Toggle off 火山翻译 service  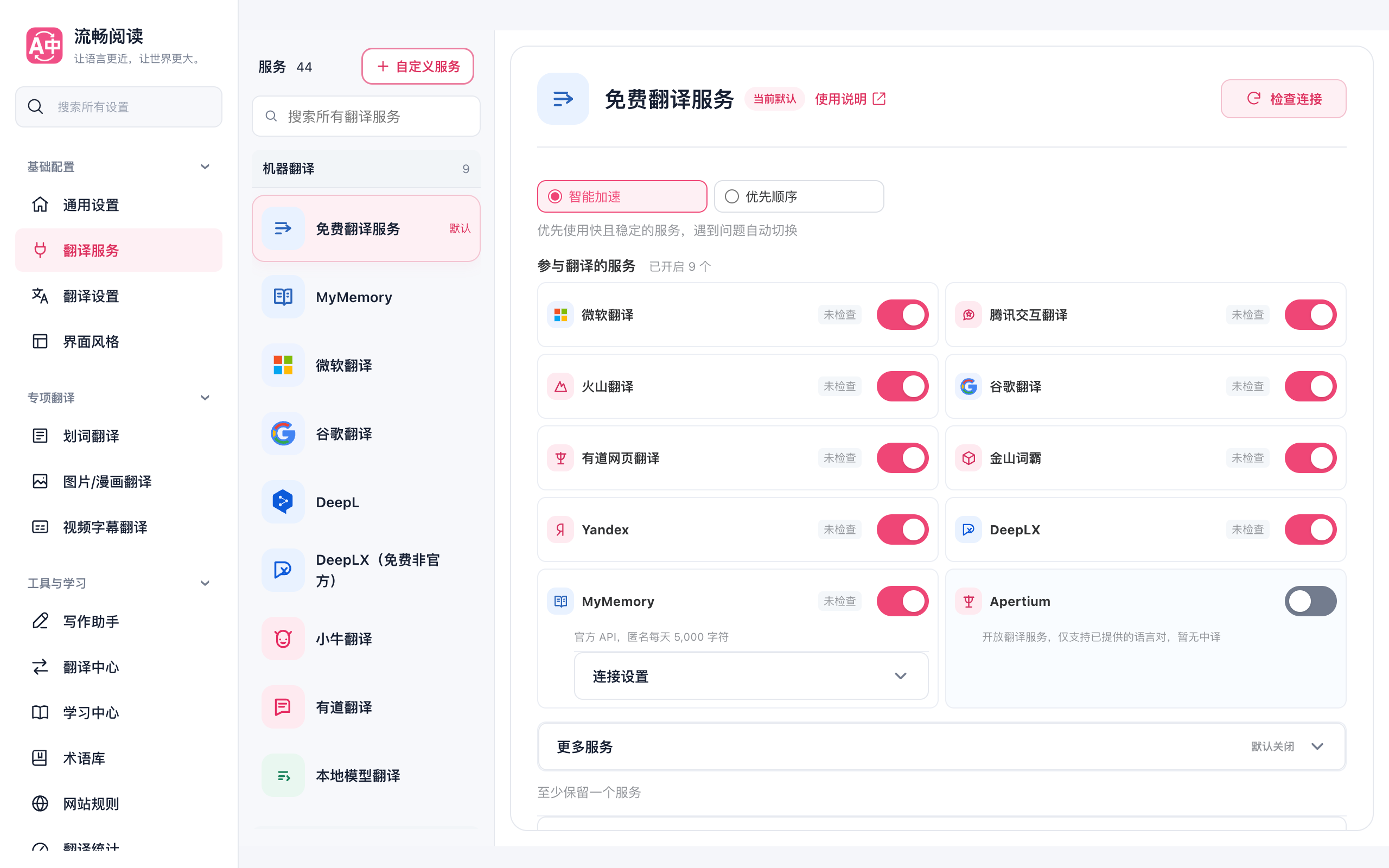902,386
